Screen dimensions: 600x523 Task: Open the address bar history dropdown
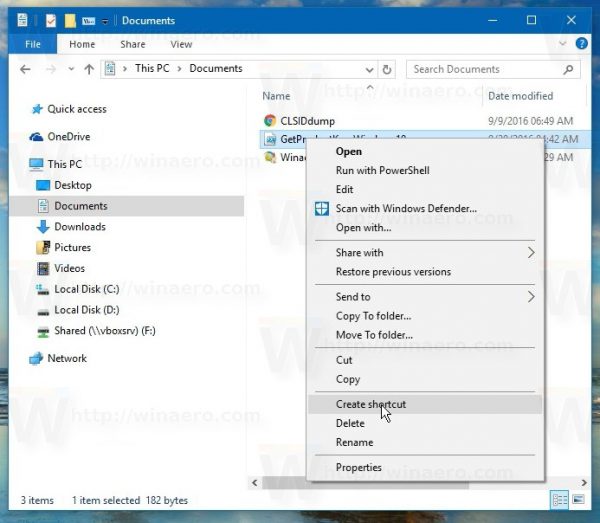pyautogui.click(x=369, y=70)
